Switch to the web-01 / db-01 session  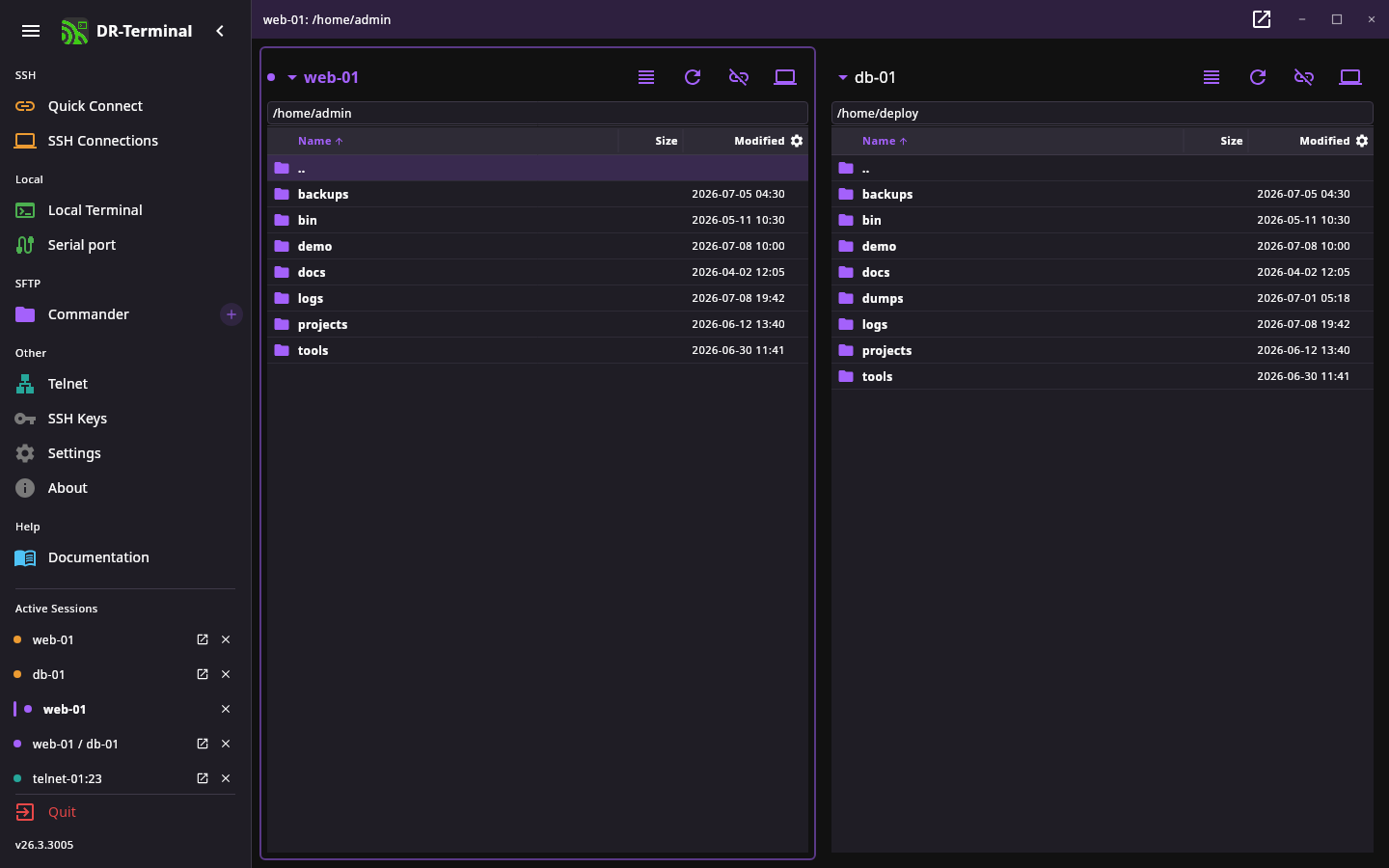[75, 744]
